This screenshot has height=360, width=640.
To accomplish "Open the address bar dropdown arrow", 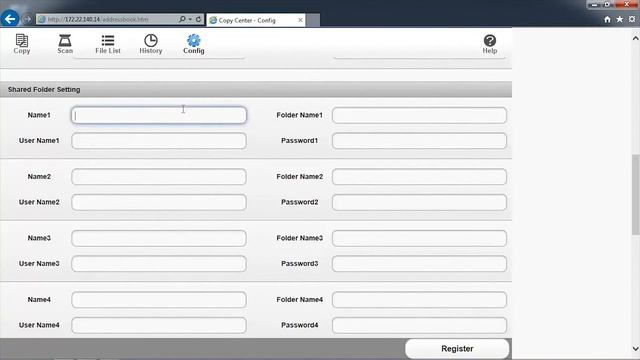I will pos(190,19).
